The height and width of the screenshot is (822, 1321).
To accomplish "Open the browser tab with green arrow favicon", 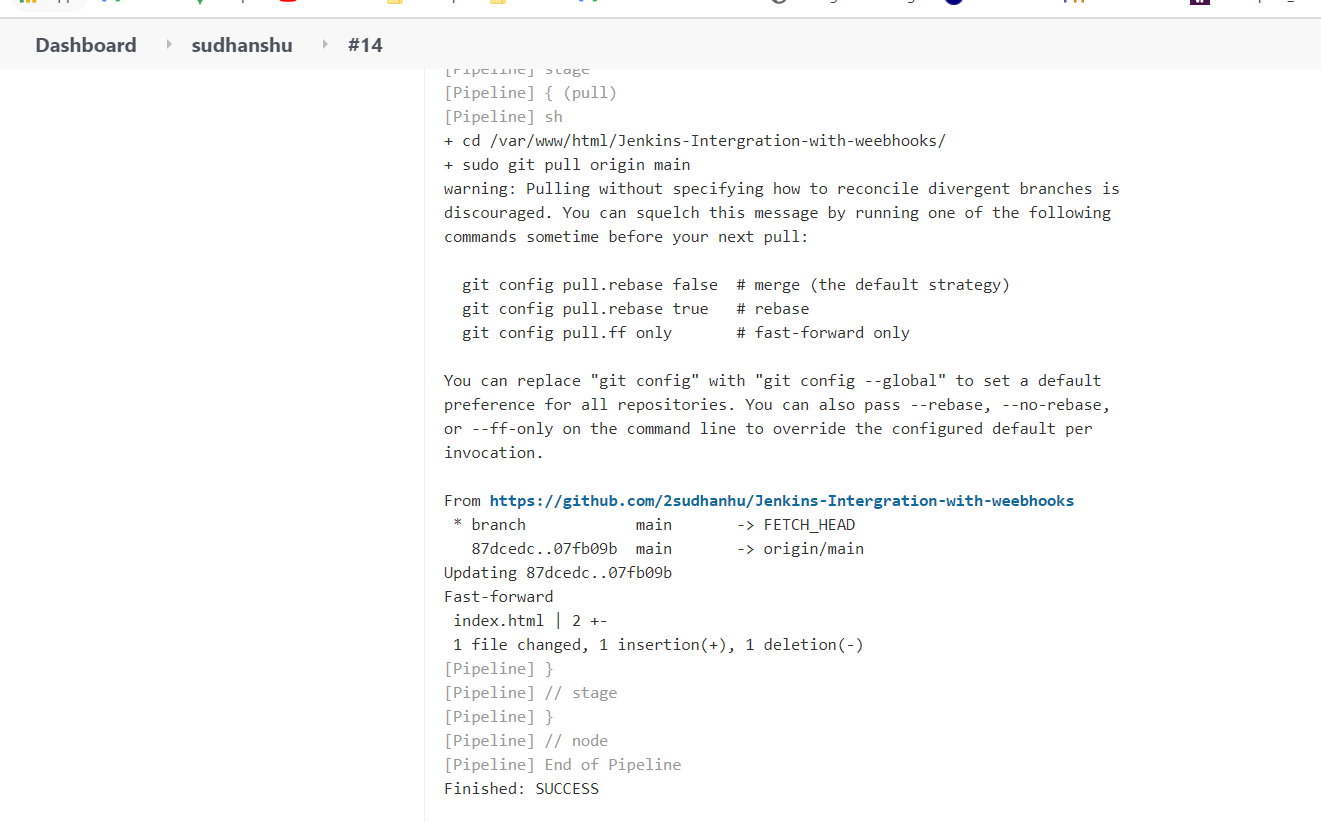I will pos(200,5).
